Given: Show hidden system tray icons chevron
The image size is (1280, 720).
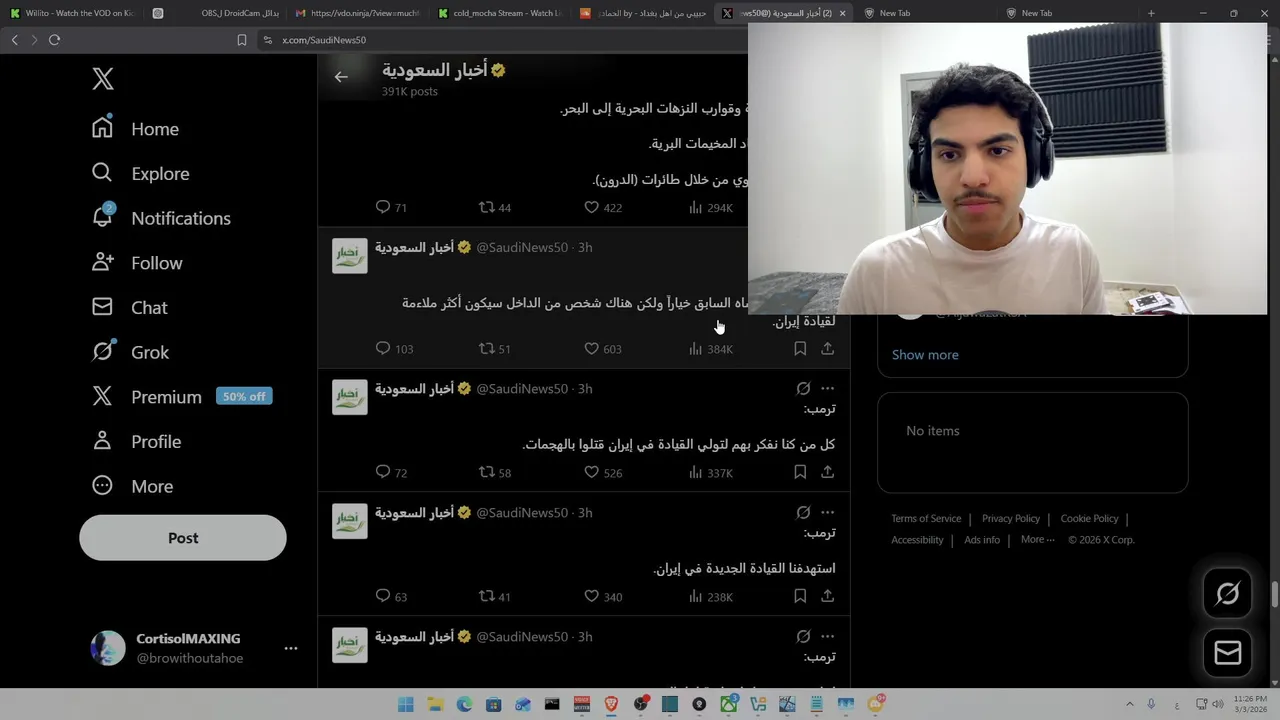Looking at the screenshot, I should [1130, 704].
